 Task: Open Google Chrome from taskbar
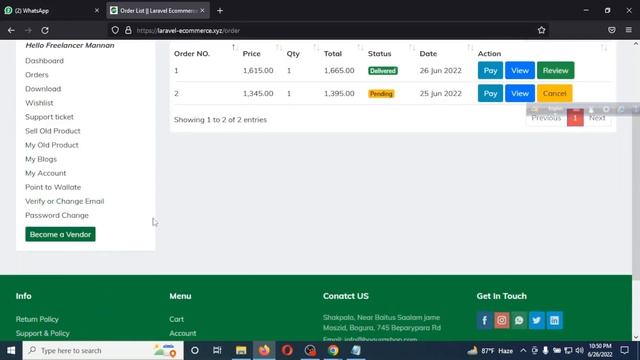coord(333,350)
